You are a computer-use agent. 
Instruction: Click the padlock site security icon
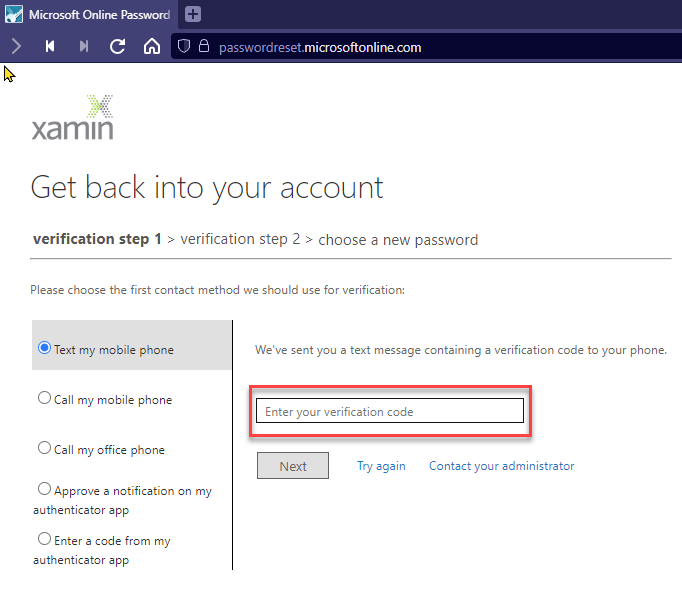pyautogui.click(x=204, y=46)
